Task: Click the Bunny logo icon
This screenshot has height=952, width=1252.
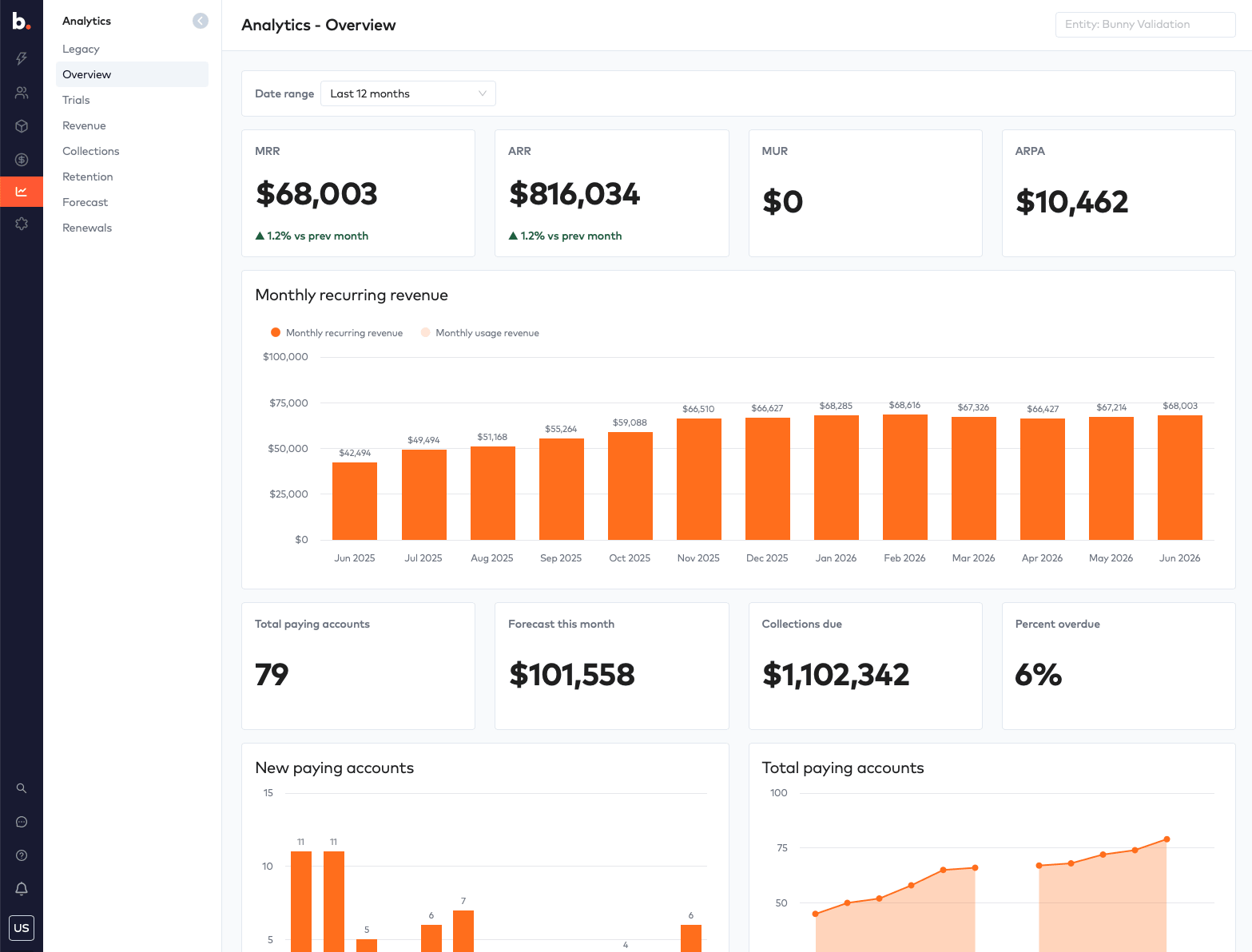Action: 22,22
